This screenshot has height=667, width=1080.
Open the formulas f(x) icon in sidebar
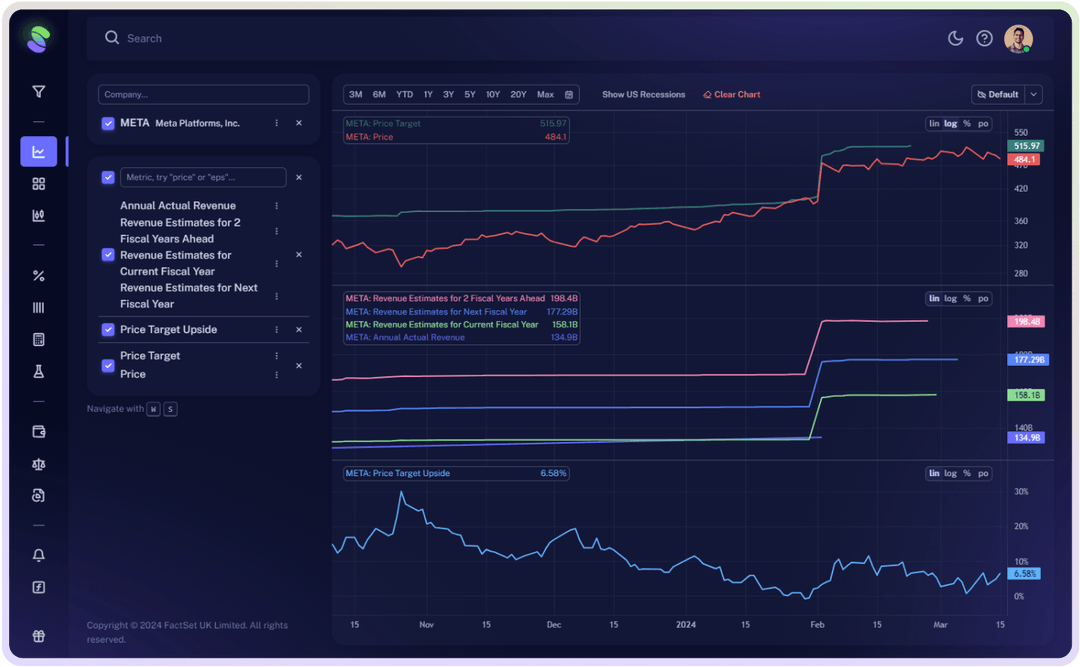38,587
